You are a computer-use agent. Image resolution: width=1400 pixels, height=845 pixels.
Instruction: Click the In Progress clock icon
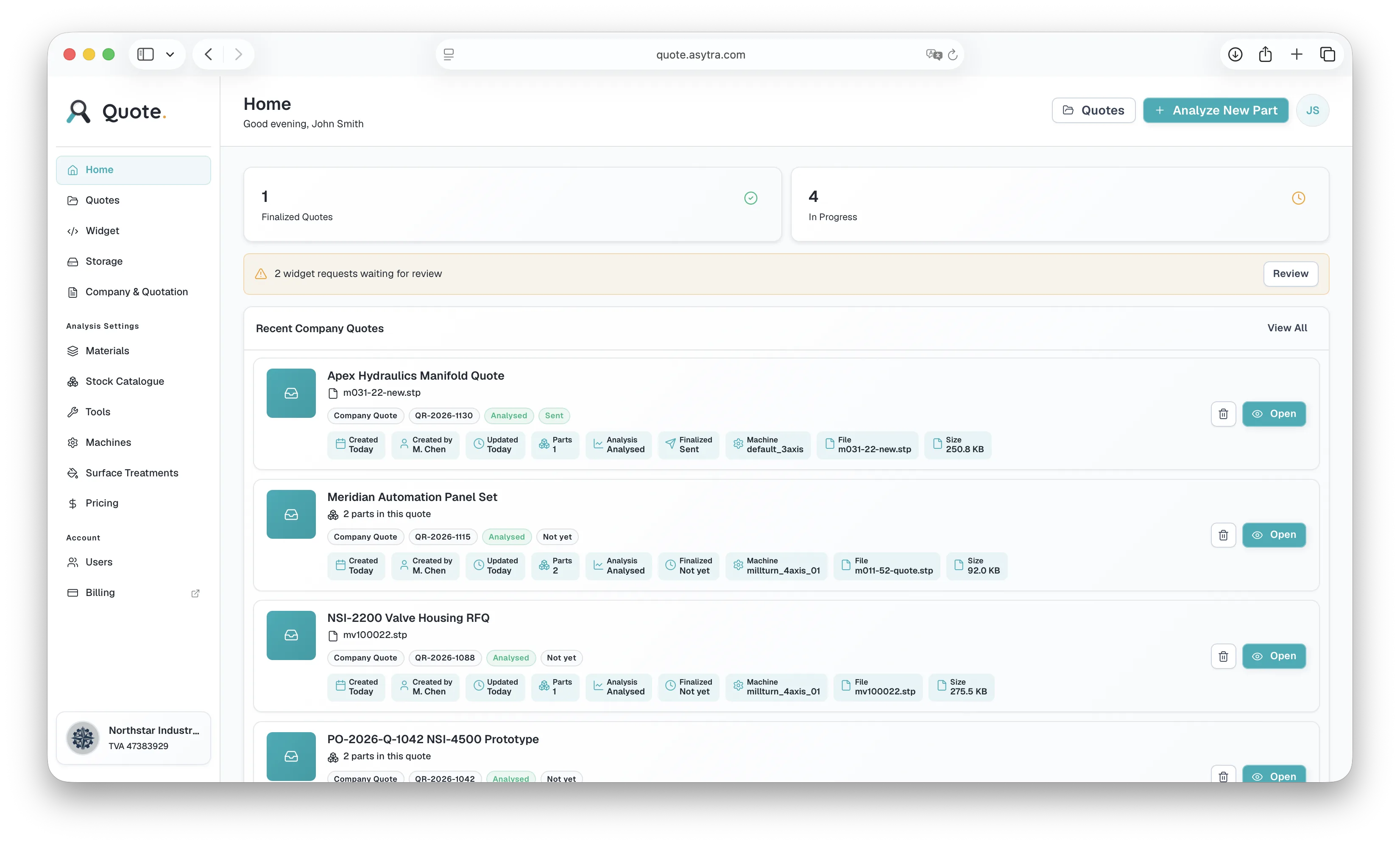pyautogui.click(x=1298, y=198)
